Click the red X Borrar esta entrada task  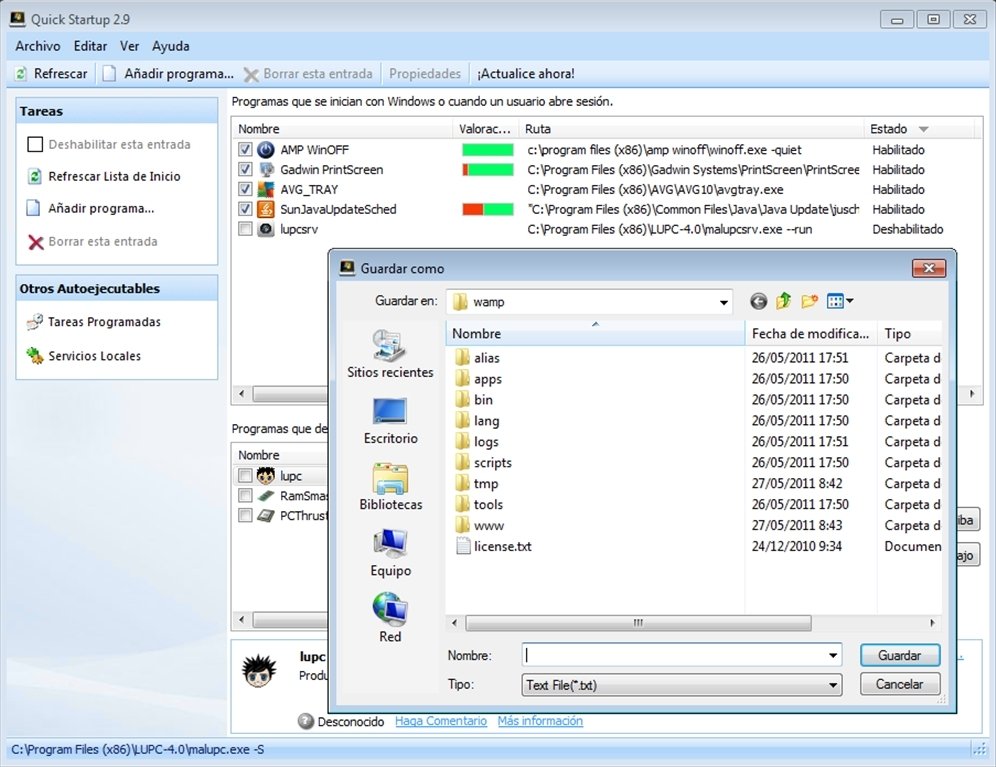[x=36, y=242]
